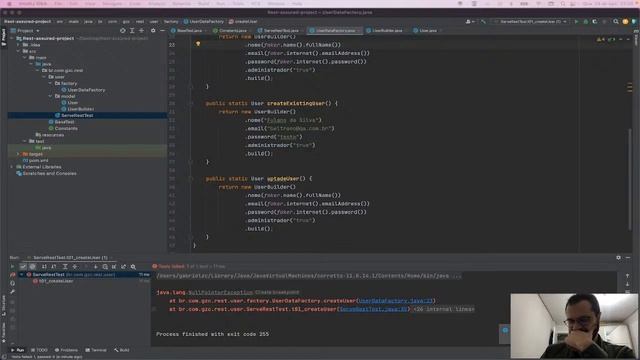
Task: Switch to the Constants.java editor tab
Action: click(x=232, y=31)
